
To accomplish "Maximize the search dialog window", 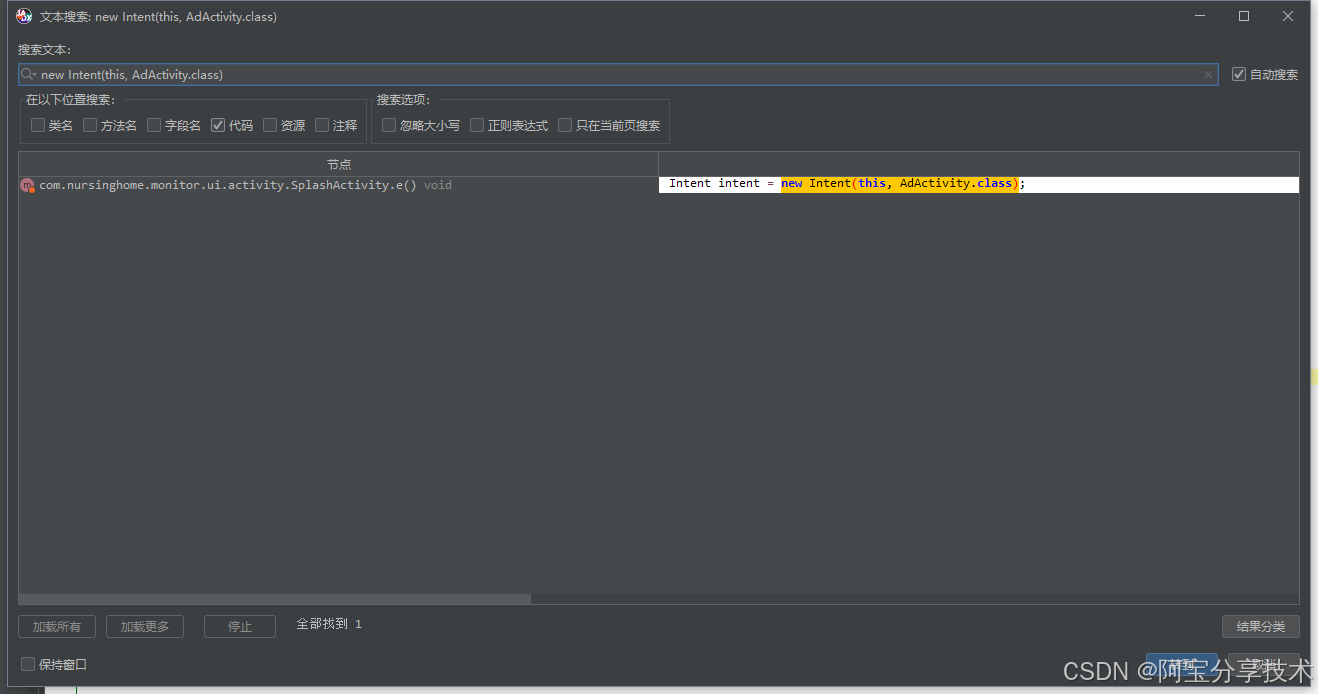I will 1244,16.
